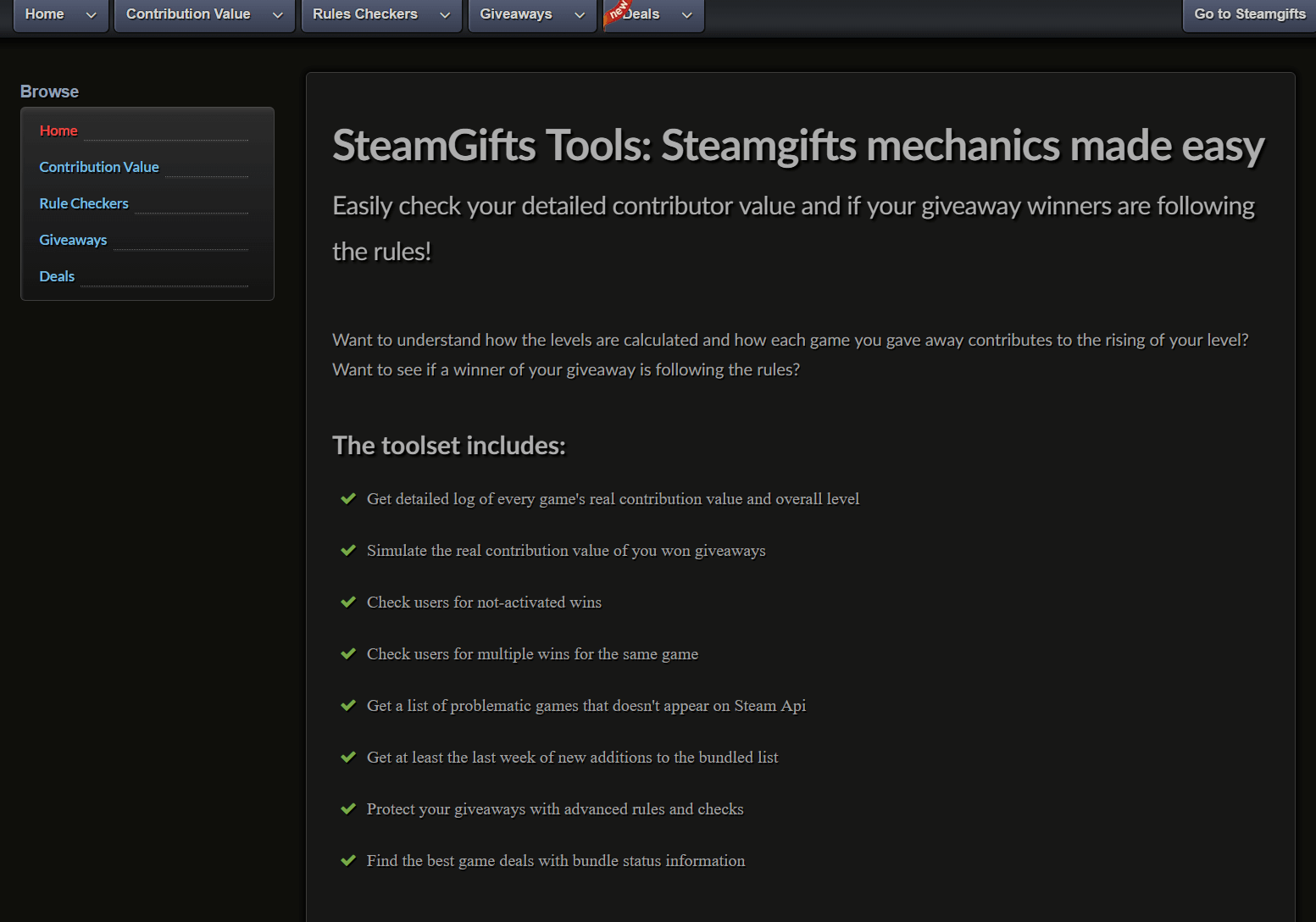Click the checkmark icon beside bundled list additions
The height and width of the screenshot is (922, 1316).
[348, 757]
